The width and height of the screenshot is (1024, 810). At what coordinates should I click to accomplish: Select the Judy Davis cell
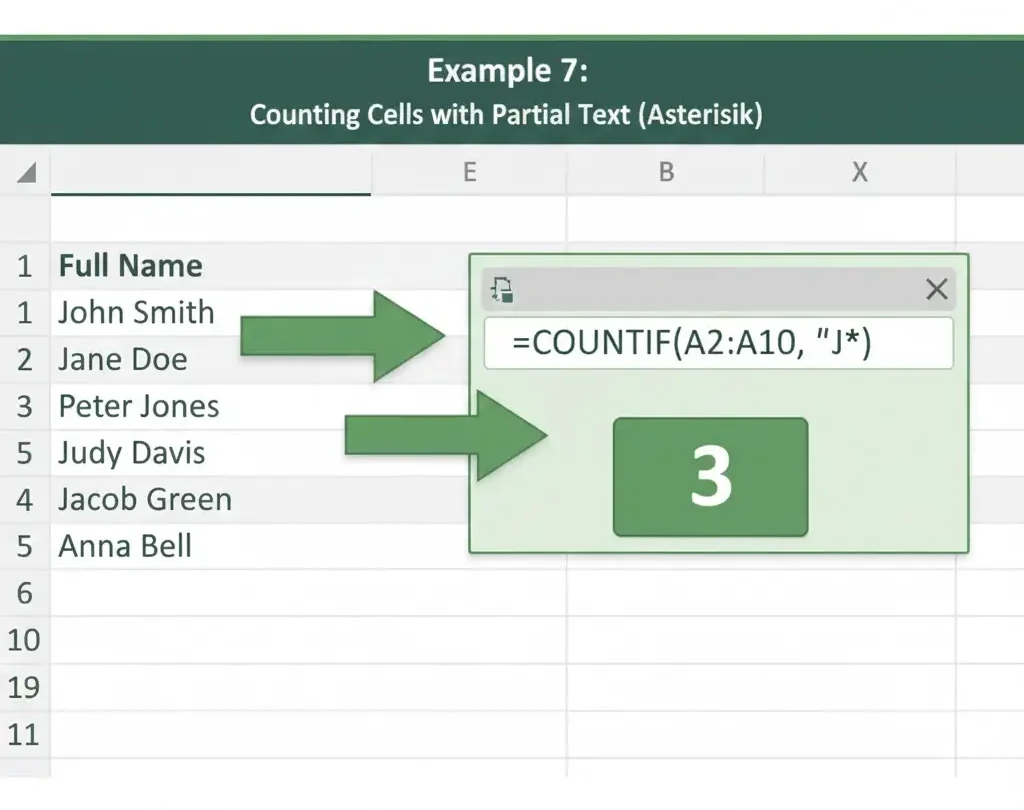click(x=132, y=453)
